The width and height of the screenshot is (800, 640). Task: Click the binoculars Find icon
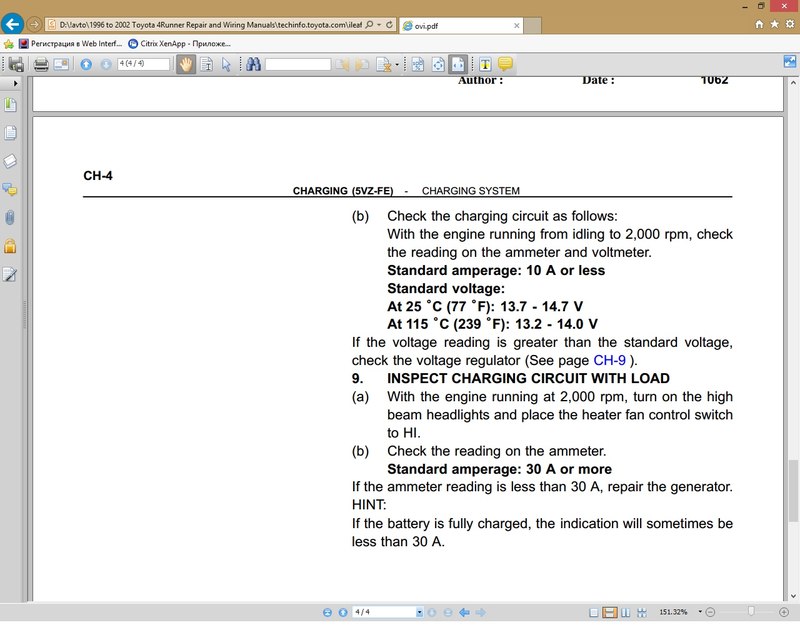[x=253, y=64]
